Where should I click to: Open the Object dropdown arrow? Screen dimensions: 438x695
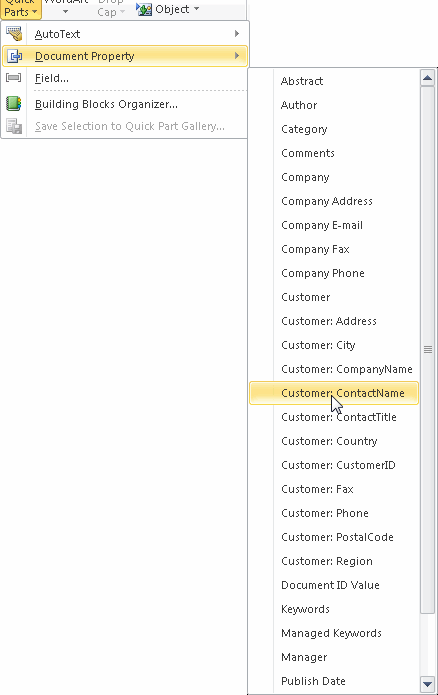[196, 9]
